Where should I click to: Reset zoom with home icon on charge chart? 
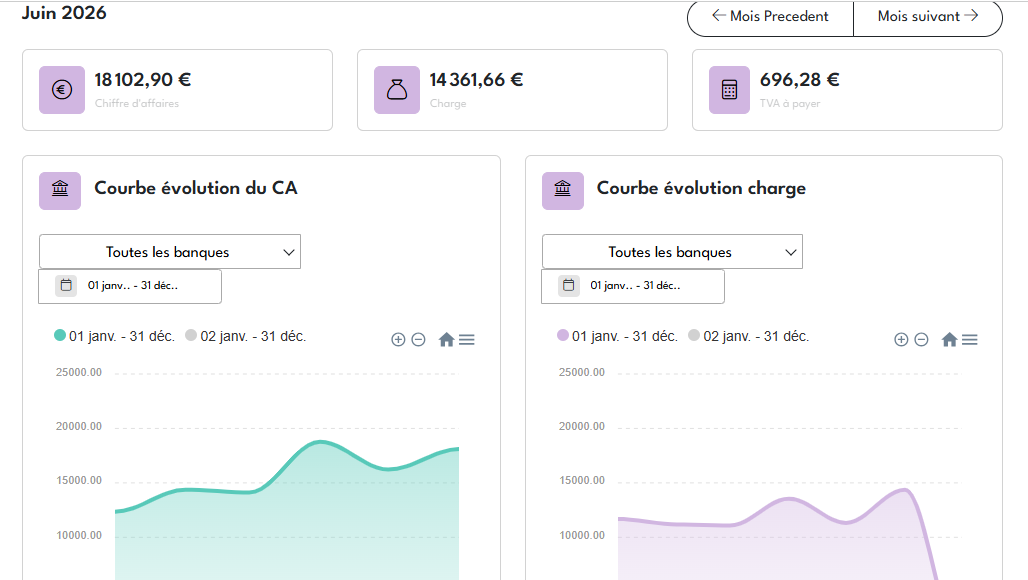pyautogui.click(x=949, y=339)
